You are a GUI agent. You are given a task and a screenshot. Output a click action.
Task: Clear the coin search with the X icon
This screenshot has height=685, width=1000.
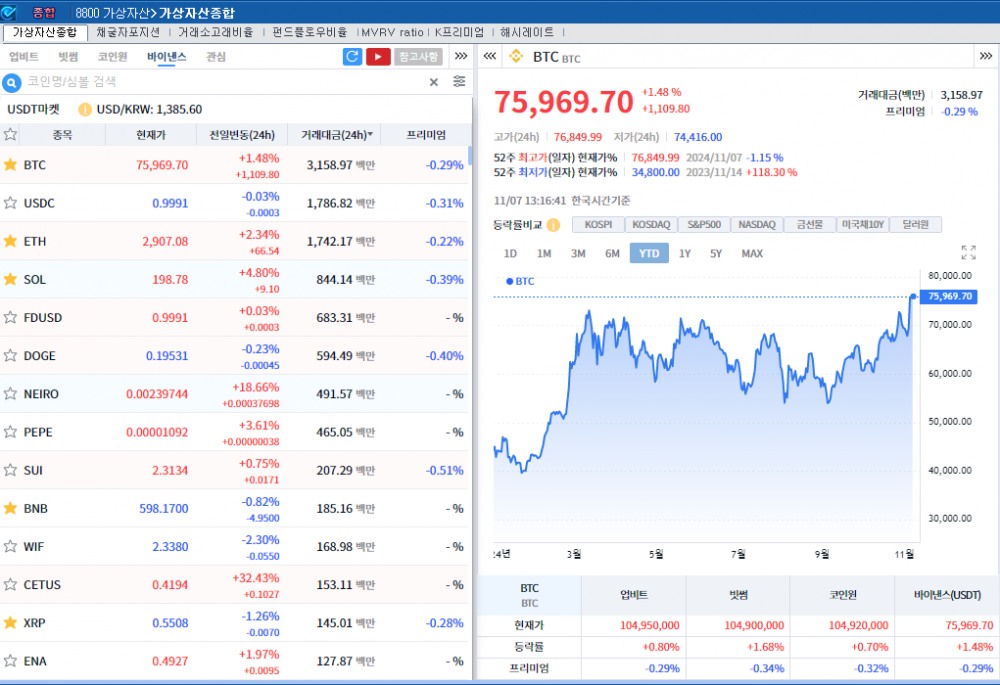pyautogui.click(x=432, y=81)
